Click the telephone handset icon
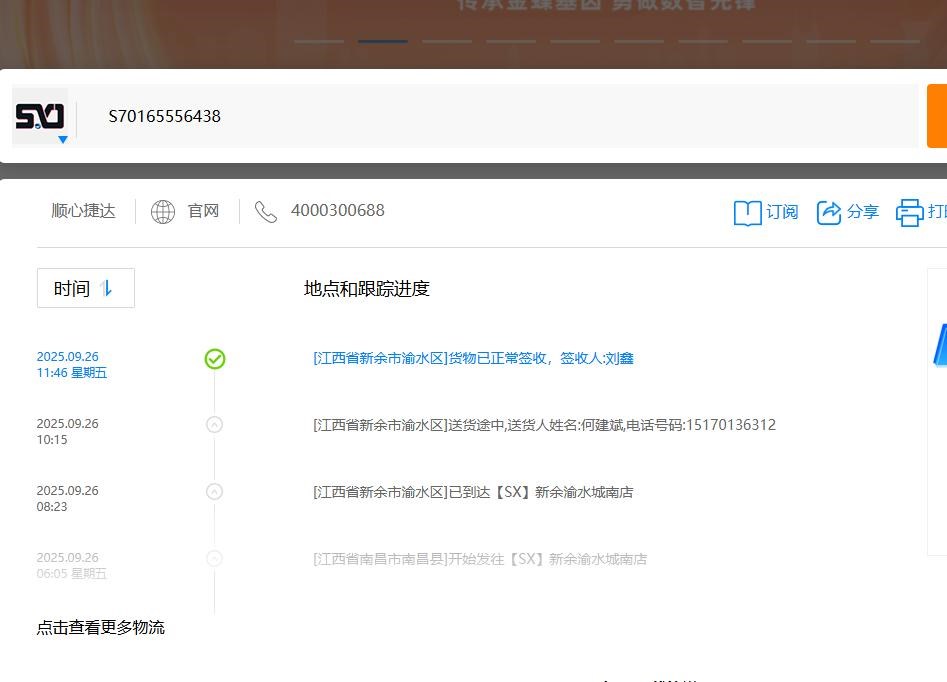The height and width of the screenshot is (682, 947). [x=265, y=212]
